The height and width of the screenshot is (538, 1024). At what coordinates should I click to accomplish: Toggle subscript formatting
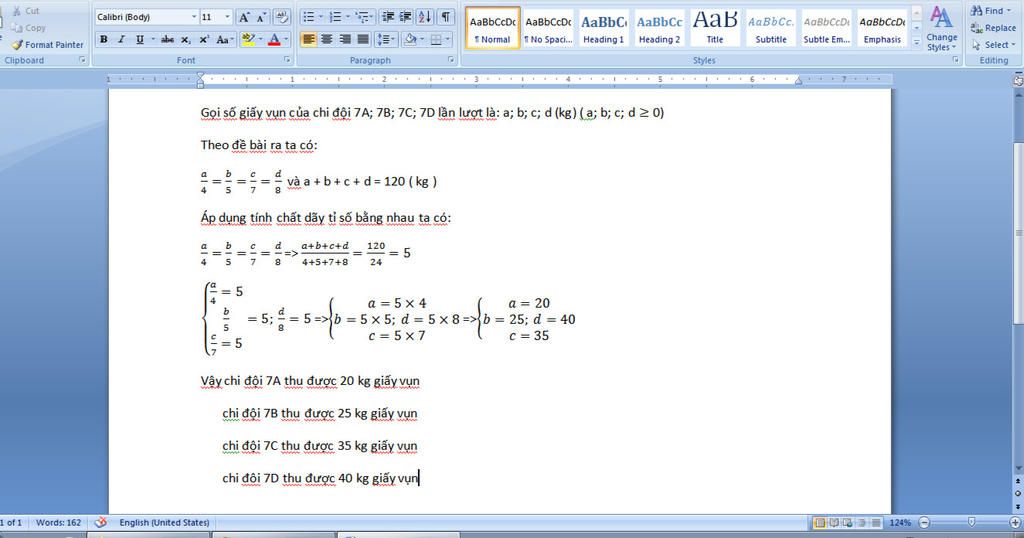pos(186,40)
